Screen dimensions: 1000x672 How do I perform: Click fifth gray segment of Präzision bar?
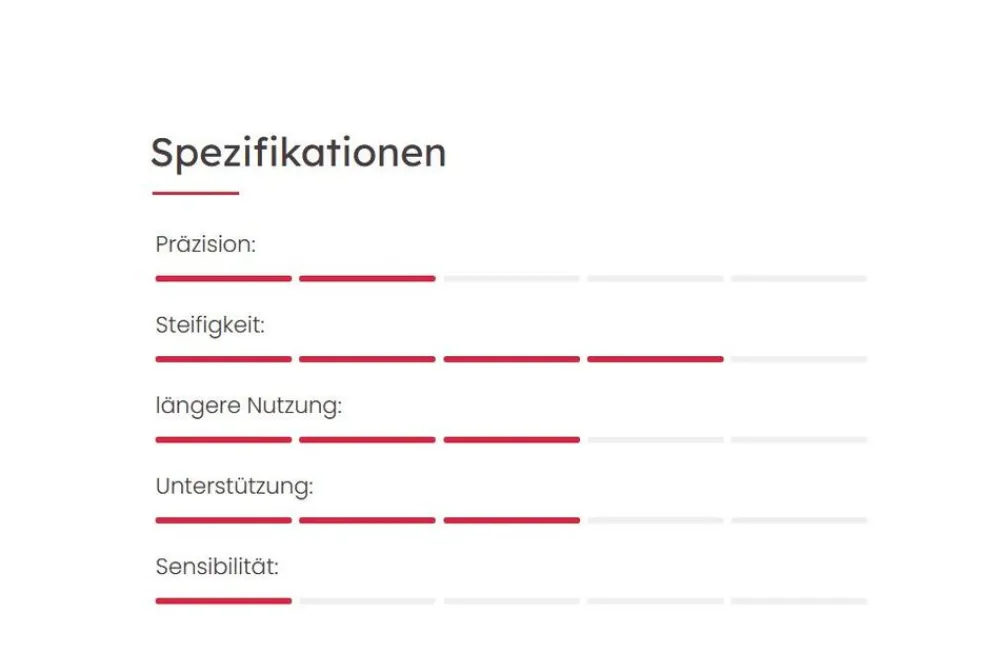pyautogui.click(x=798, y=279)
